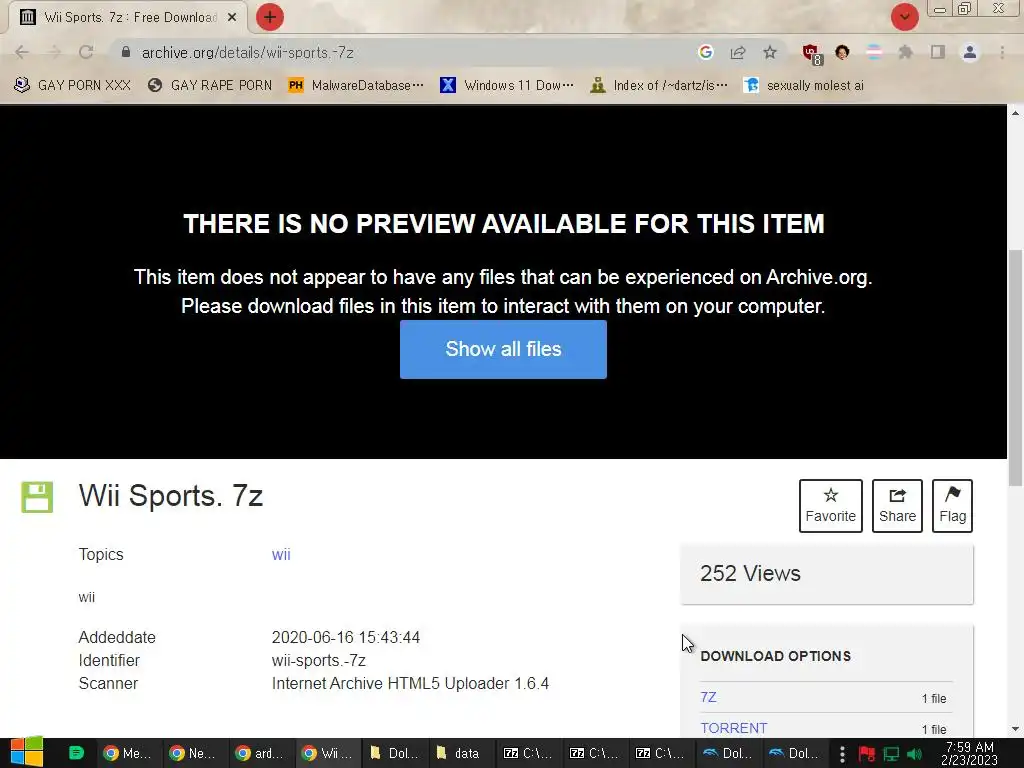Click the Google icon in the address bar
The image size is (1024, 768).
tap(705, 52)
